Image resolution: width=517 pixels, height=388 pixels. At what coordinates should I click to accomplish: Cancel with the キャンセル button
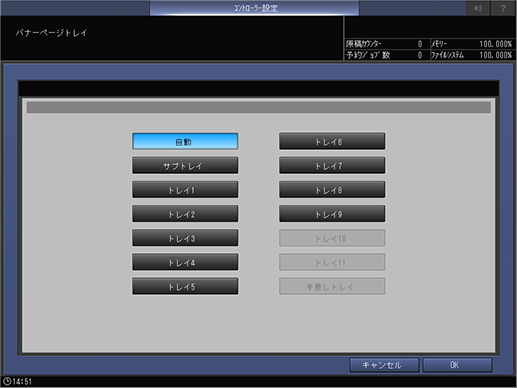point(384,365)
